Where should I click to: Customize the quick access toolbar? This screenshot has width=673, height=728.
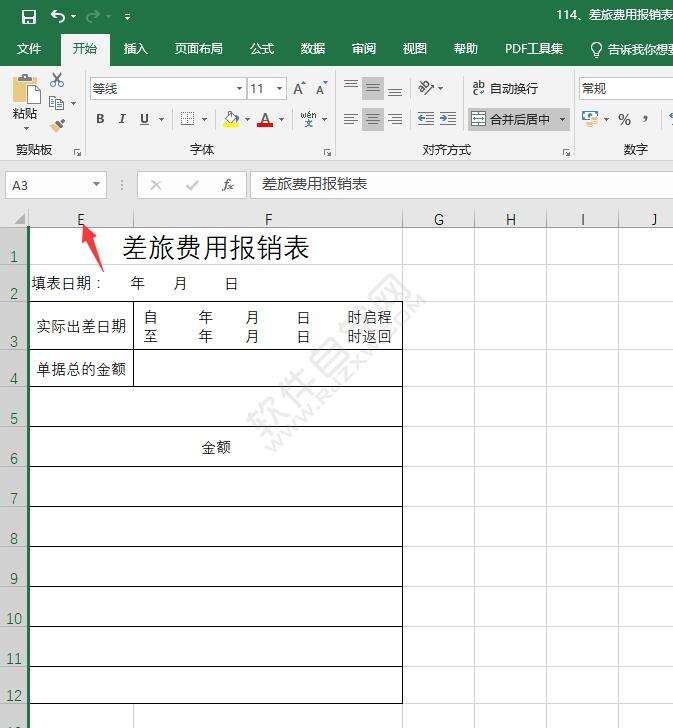pyautogui.click(x=127, y=17)
